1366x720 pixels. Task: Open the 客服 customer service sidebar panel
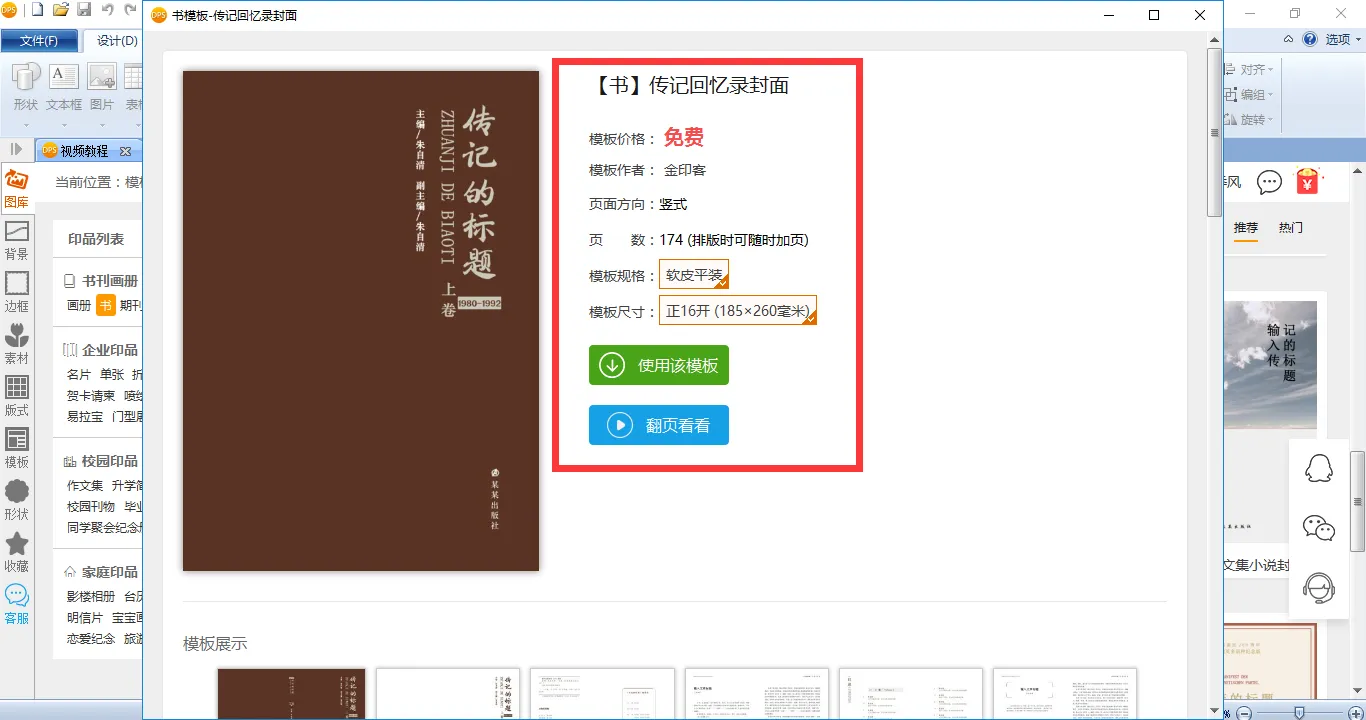pos(16,604)
